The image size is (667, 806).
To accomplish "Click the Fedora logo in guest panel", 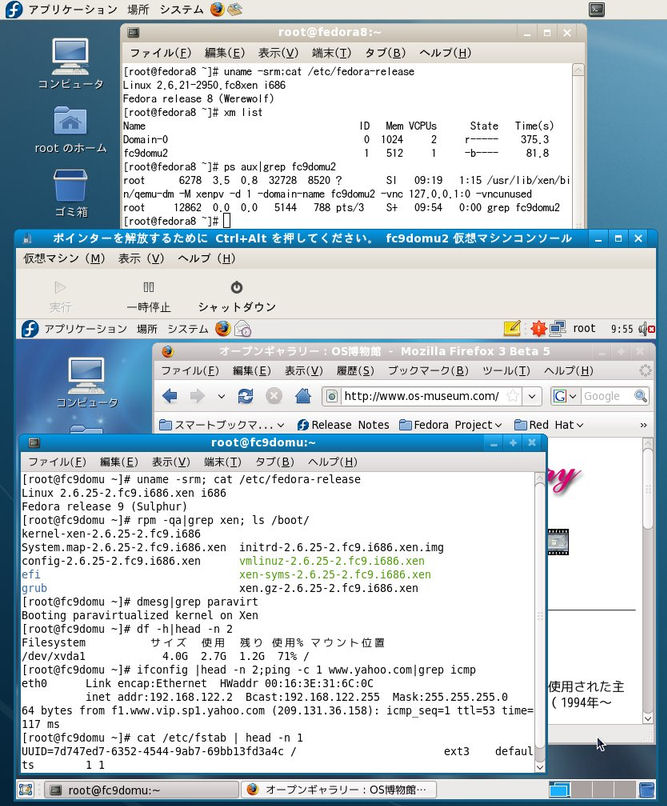I will [x=30, y=328].
